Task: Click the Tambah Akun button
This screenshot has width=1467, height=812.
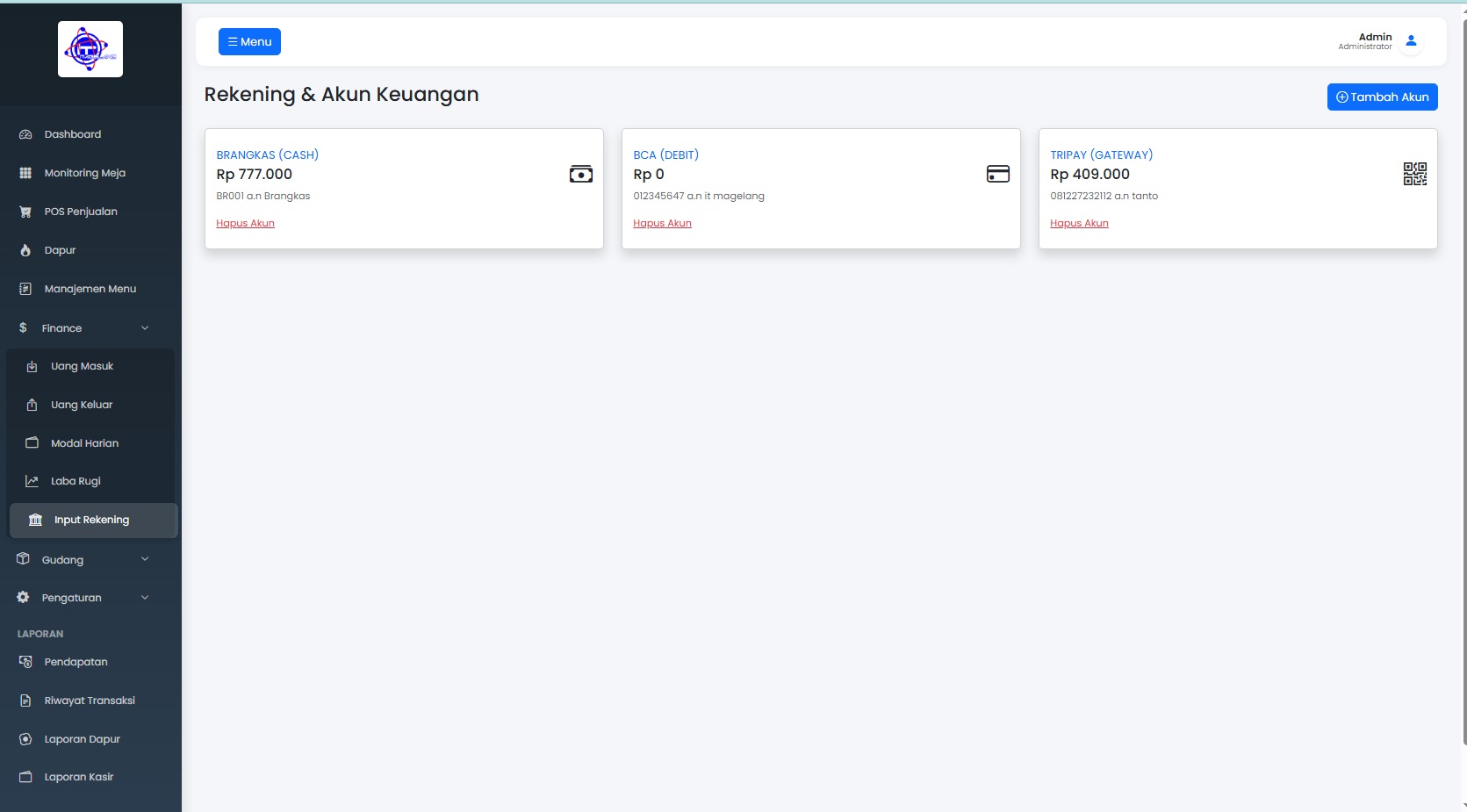Action: tap(1382, 97)
